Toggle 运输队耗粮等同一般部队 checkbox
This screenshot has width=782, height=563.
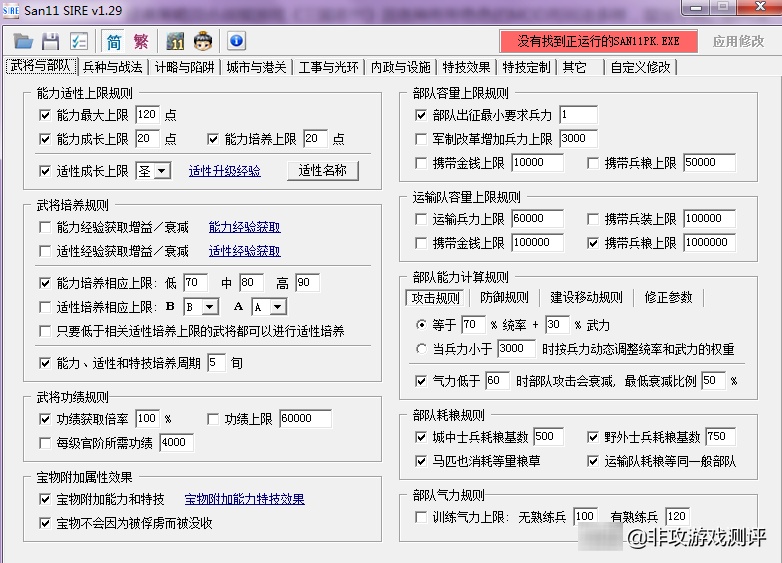pos(593,461)
